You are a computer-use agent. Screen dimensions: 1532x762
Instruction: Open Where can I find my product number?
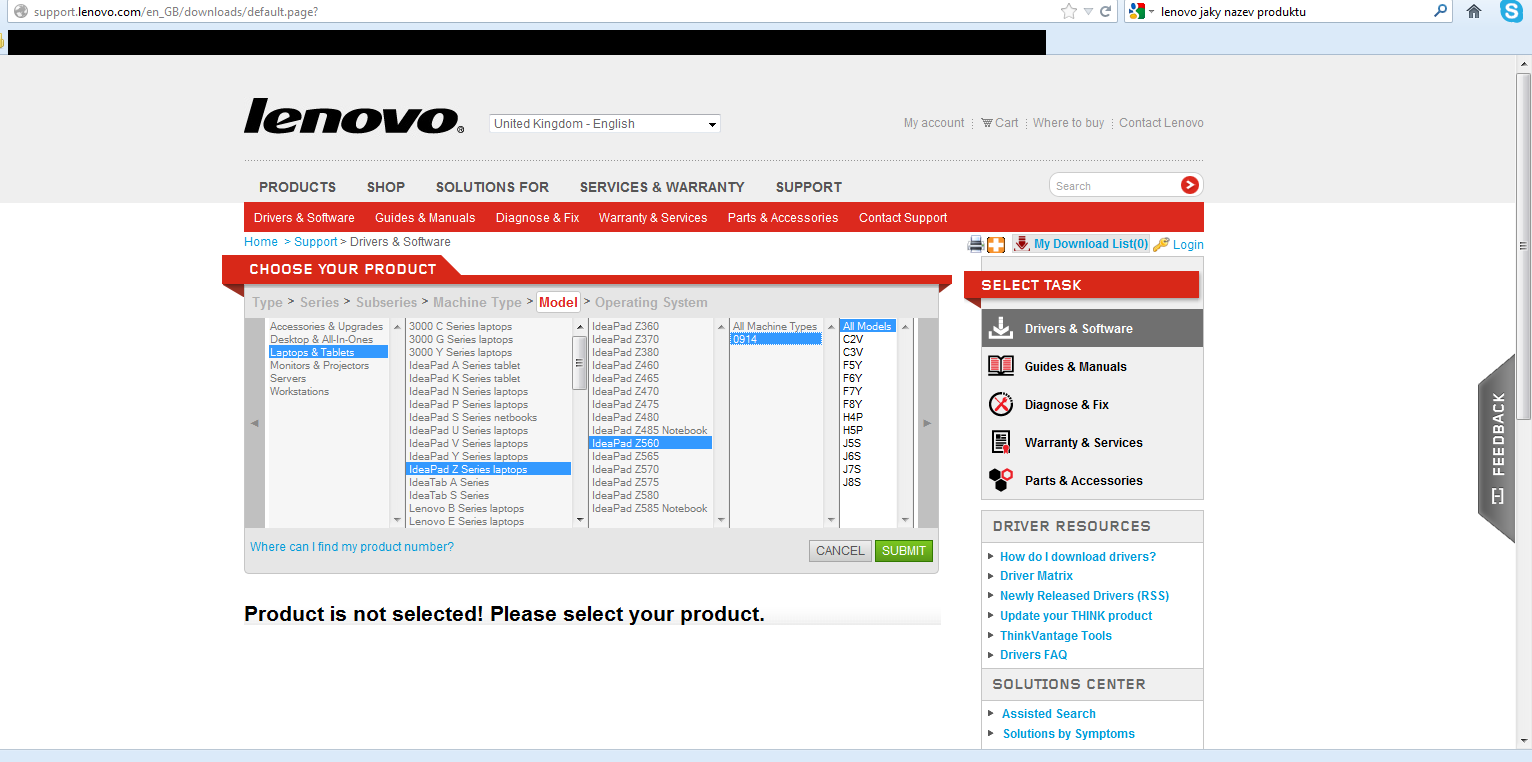click(352, 547)
